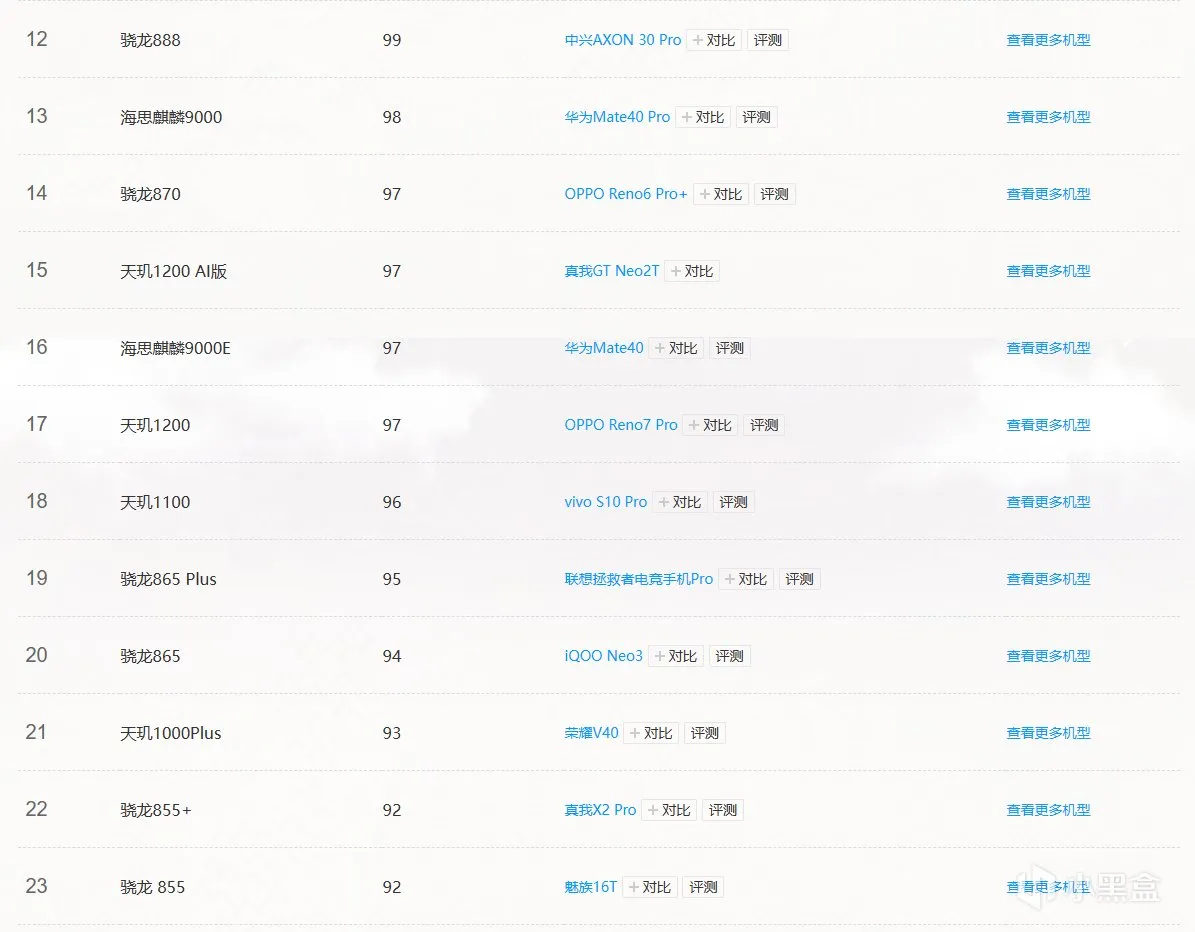Add 魅族16T to 对比
The height and width of the screenshot is (932, 1195).
(x=649, y=887)
